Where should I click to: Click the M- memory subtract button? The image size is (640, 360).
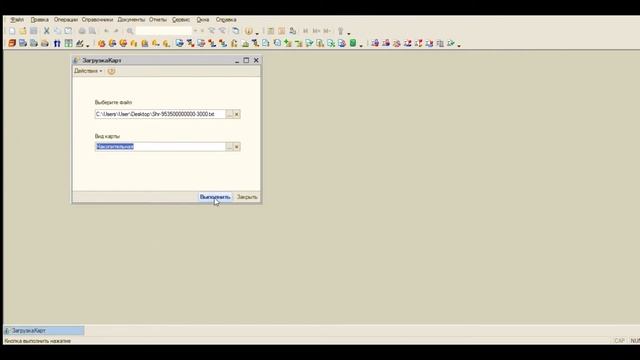point(327,31)
